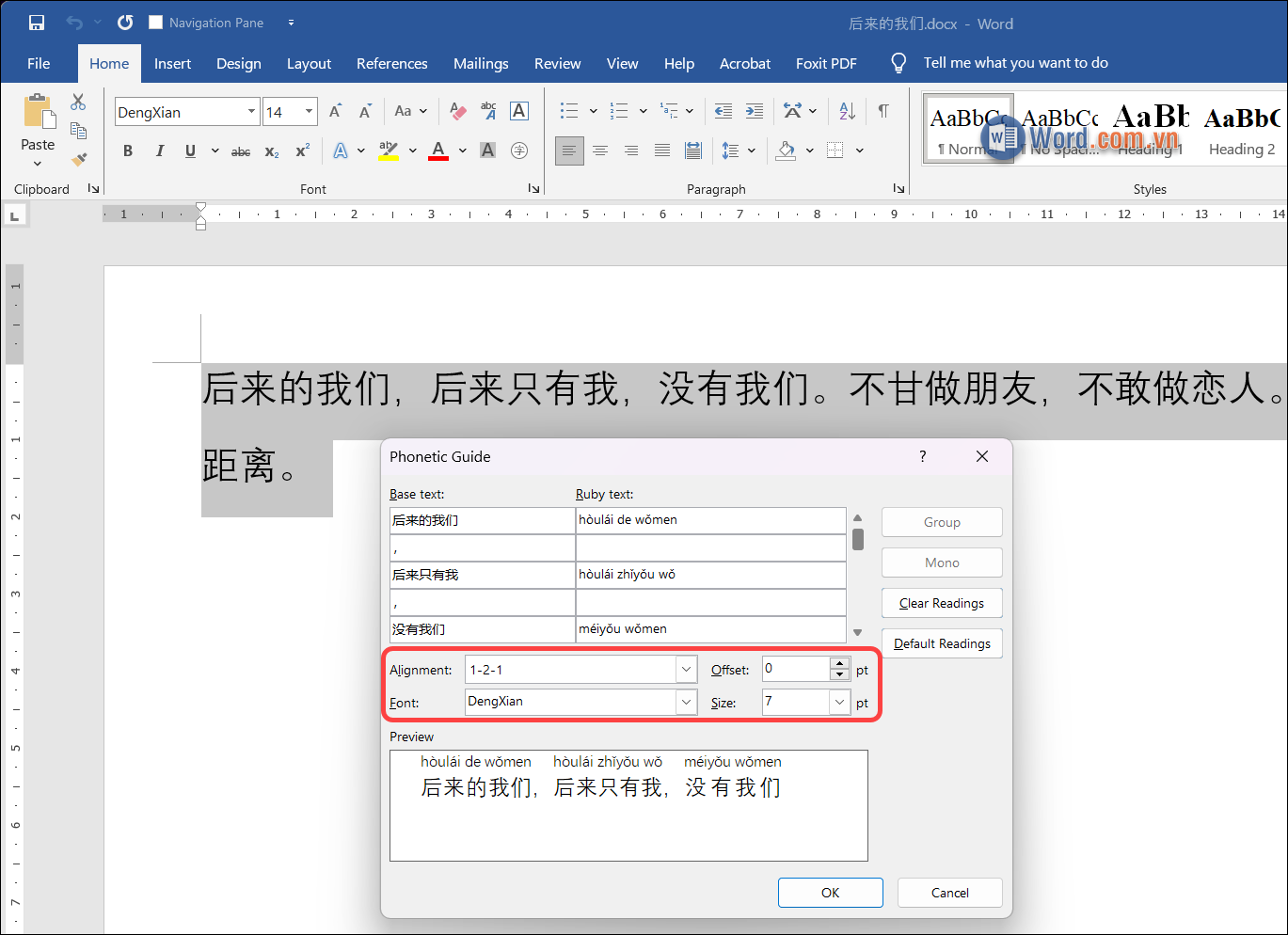Click the Character Border icon
The image size is (1288, 935).
[x=518, y=111]
